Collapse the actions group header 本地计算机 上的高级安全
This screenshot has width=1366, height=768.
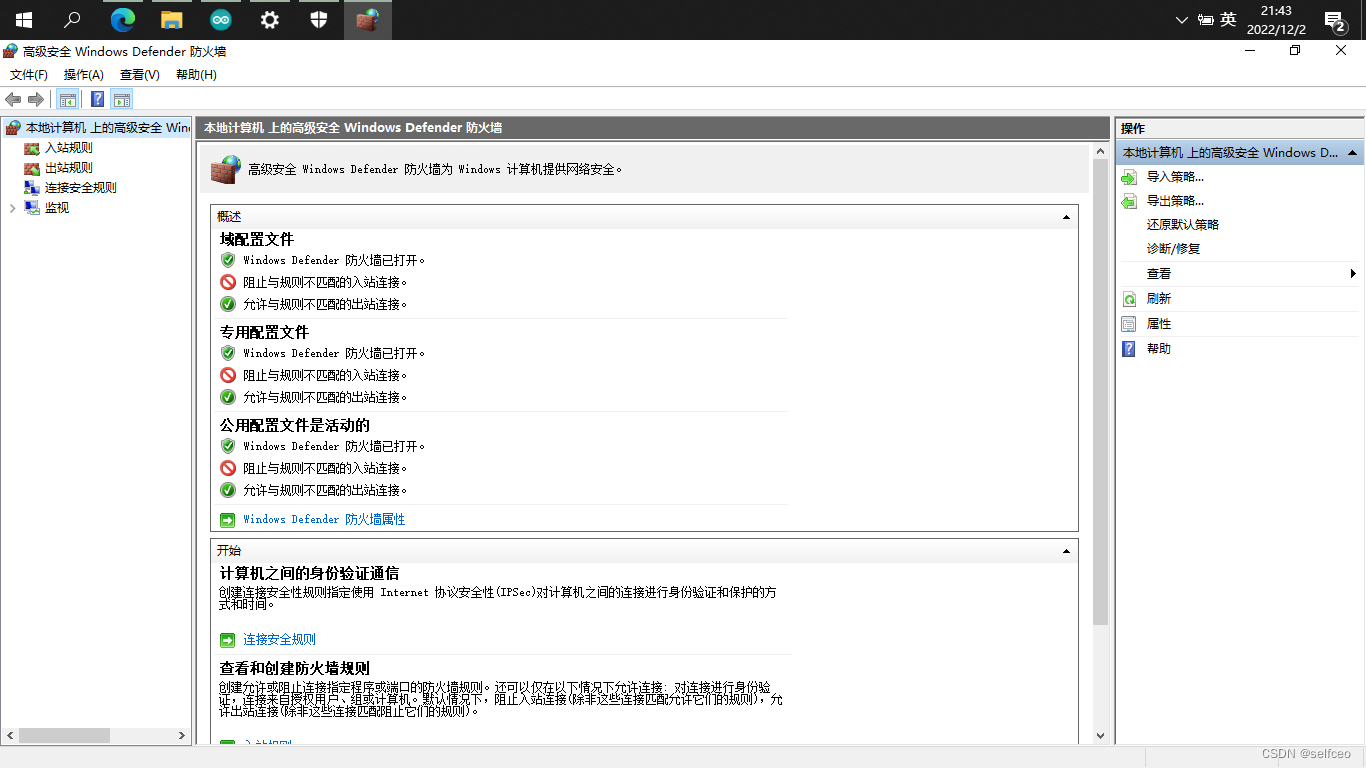click(x=1239, y=153)
